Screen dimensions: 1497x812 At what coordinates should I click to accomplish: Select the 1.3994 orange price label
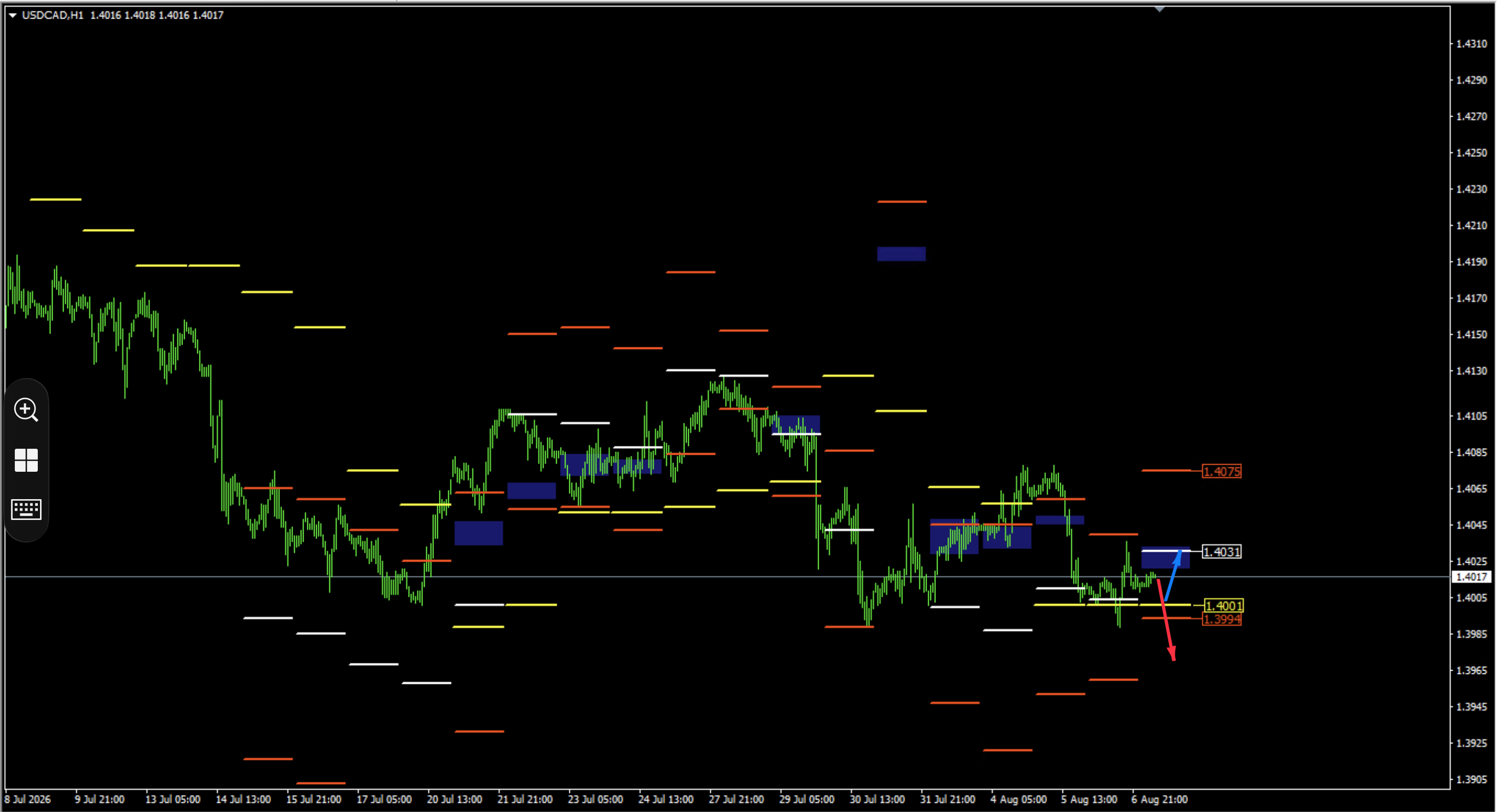click(1221, 620)
